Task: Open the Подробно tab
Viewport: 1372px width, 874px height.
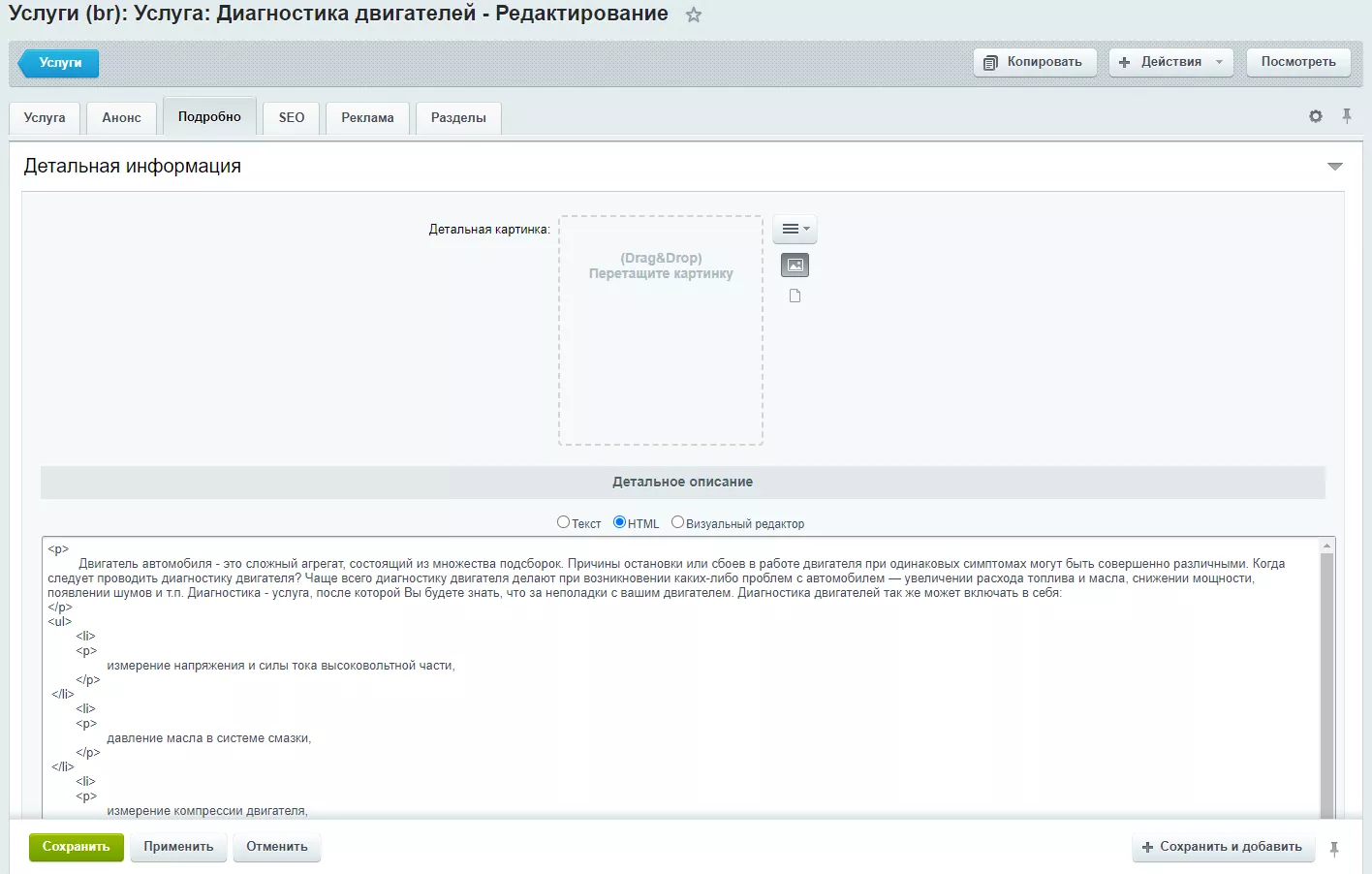Action: point(209,116)
